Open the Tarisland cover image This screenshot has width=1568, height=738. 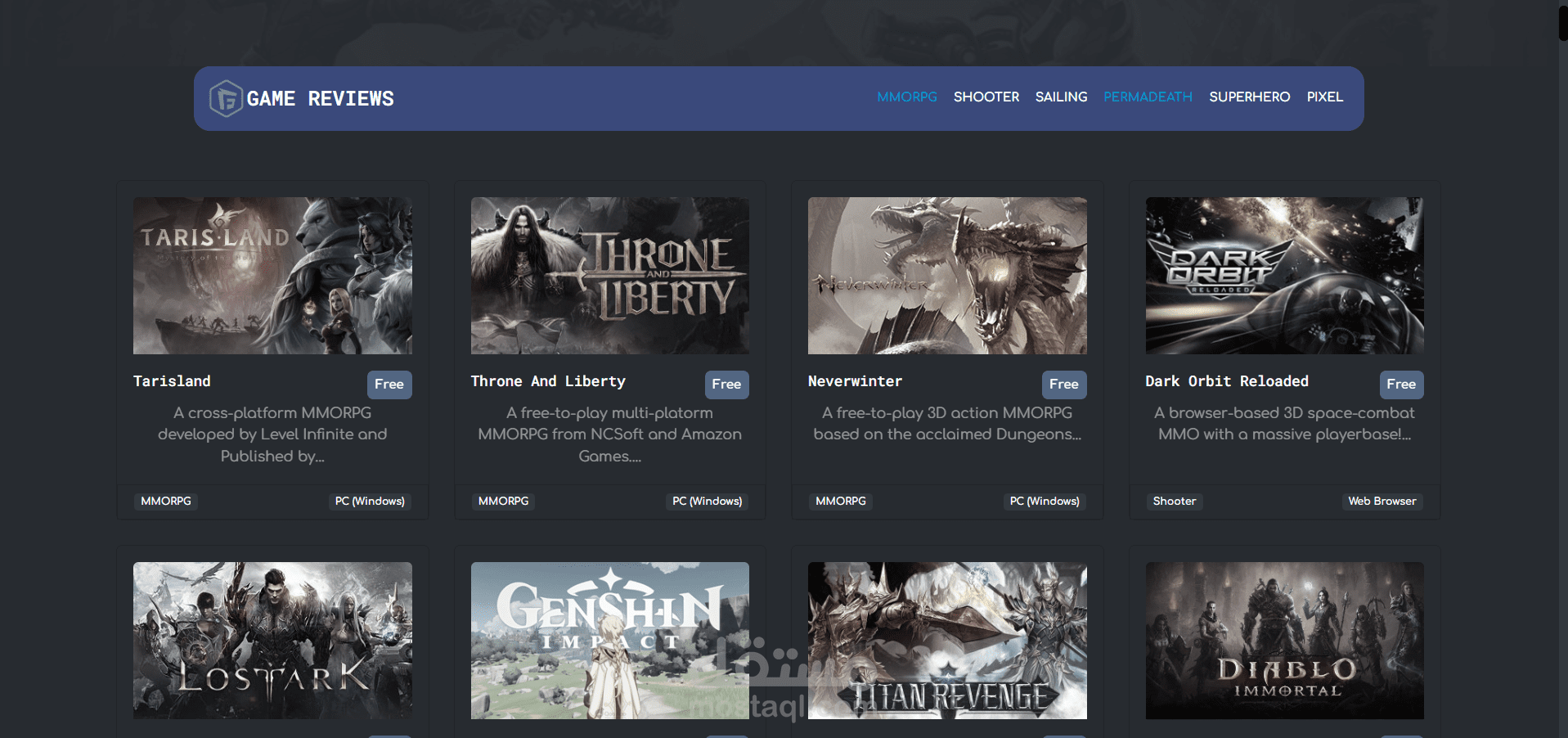272,276
